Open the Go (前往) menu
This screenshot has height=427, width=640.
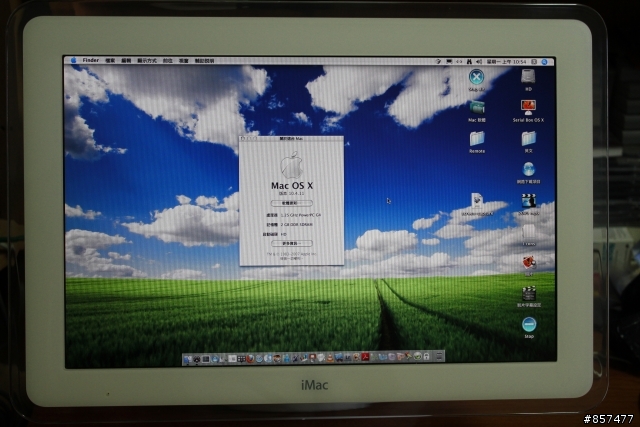coord(167,60)
